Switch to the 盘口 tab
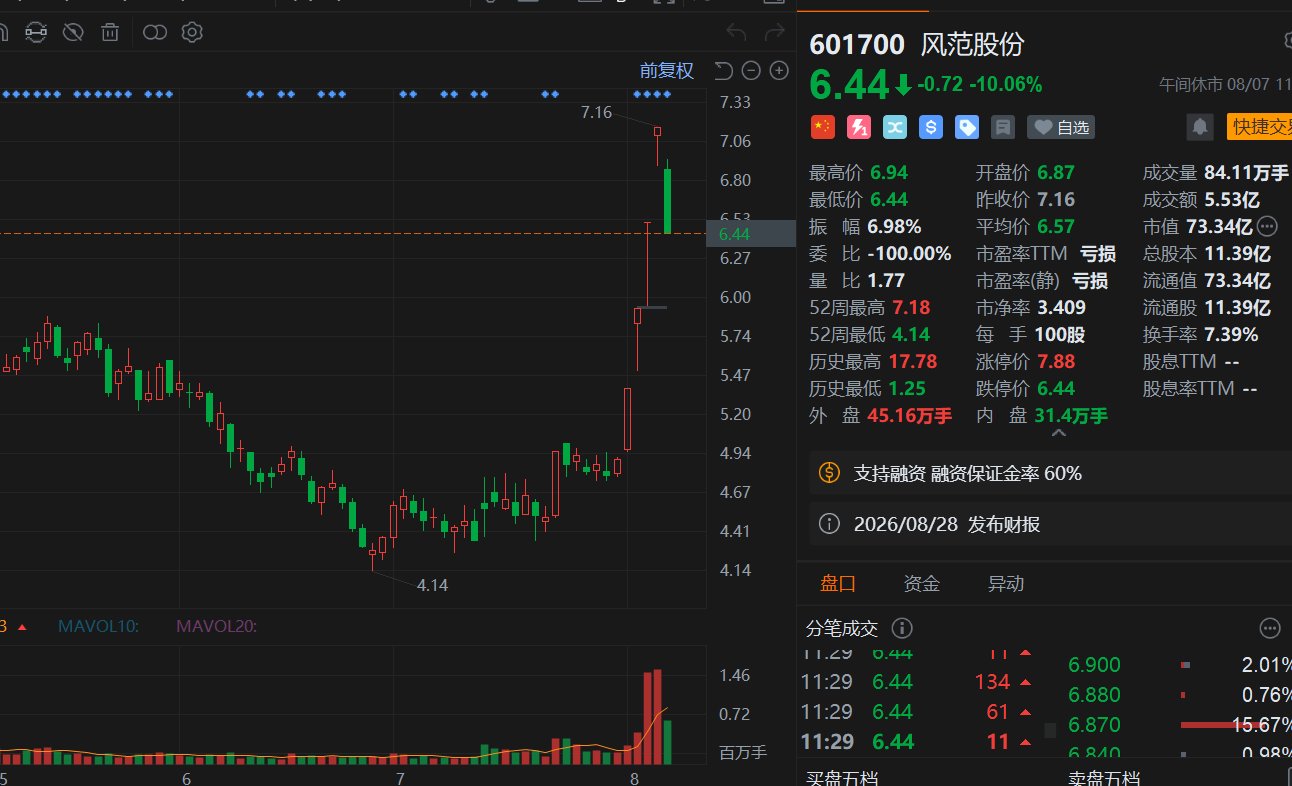 (x=838, y=584)
